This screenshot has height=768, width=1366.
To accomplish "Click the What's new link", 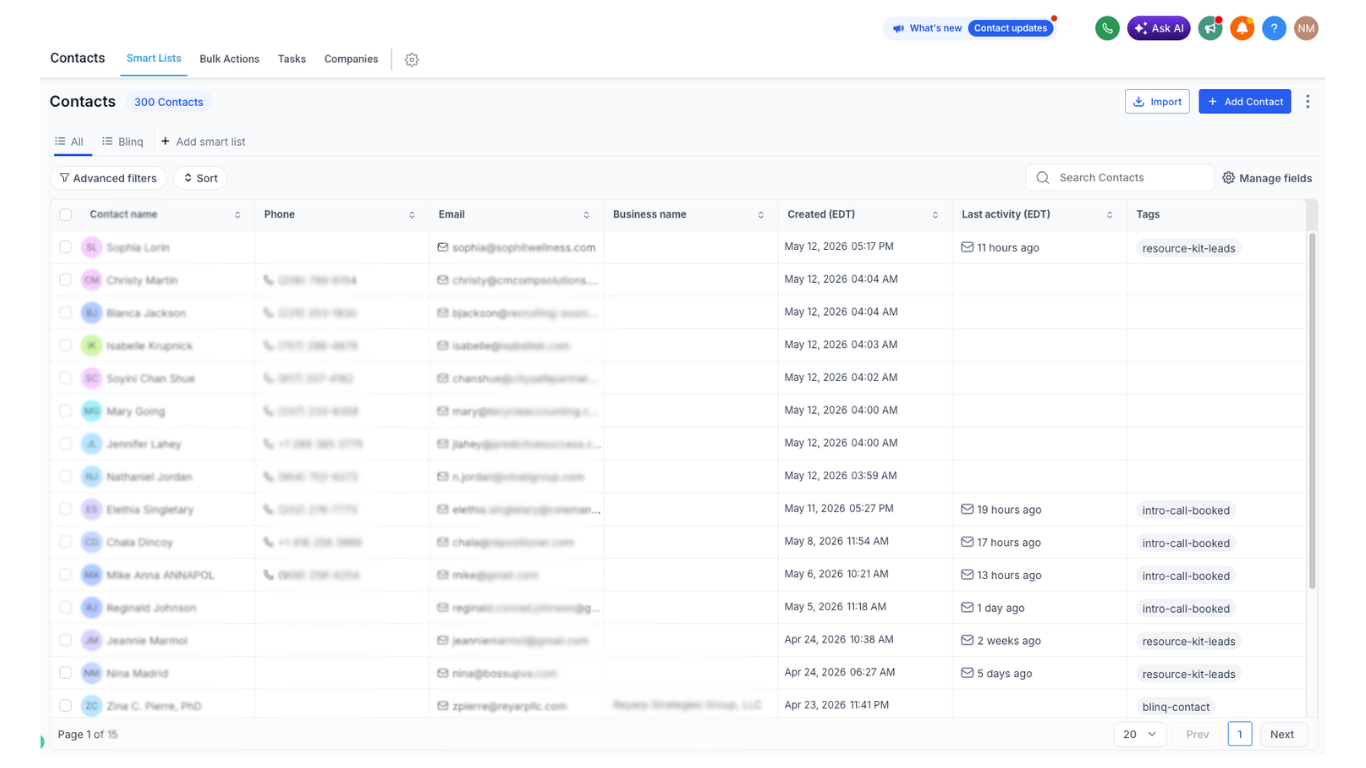I will 928,28.
